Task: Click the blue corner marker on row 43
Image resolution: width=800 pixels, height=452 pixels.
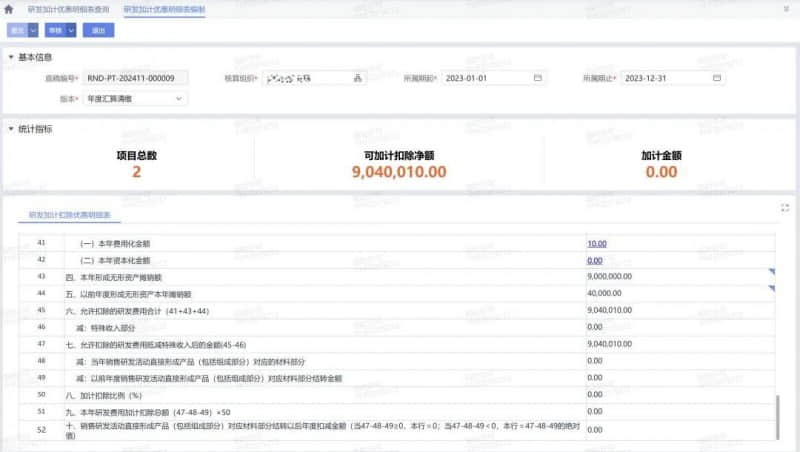Action: pyautogui.click(x=772, y=272)
